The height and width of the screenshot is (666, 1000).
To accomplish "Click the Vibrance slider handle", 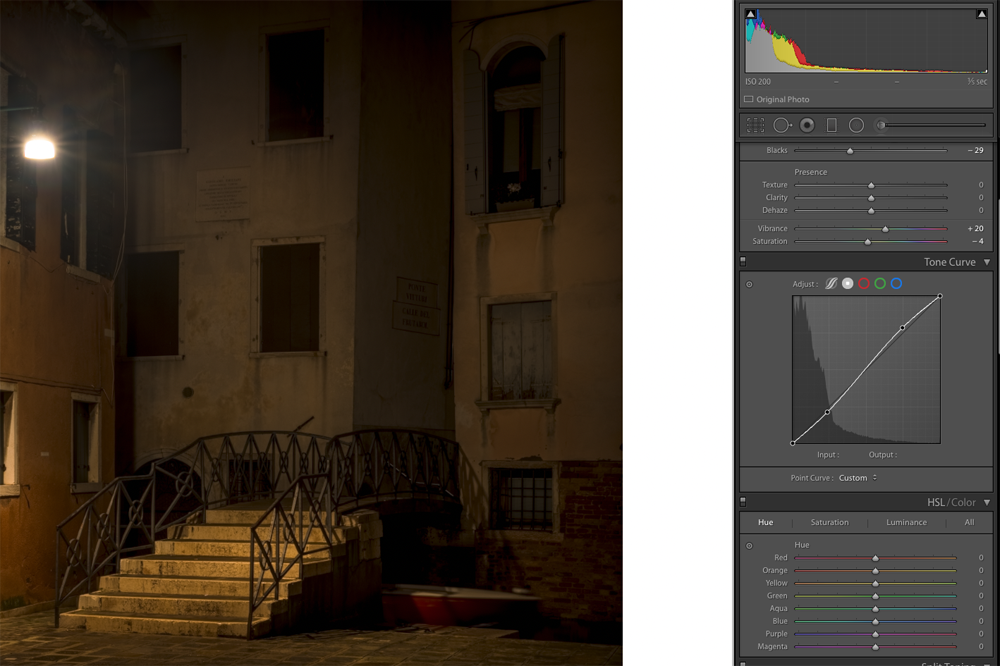I will 885,229.
